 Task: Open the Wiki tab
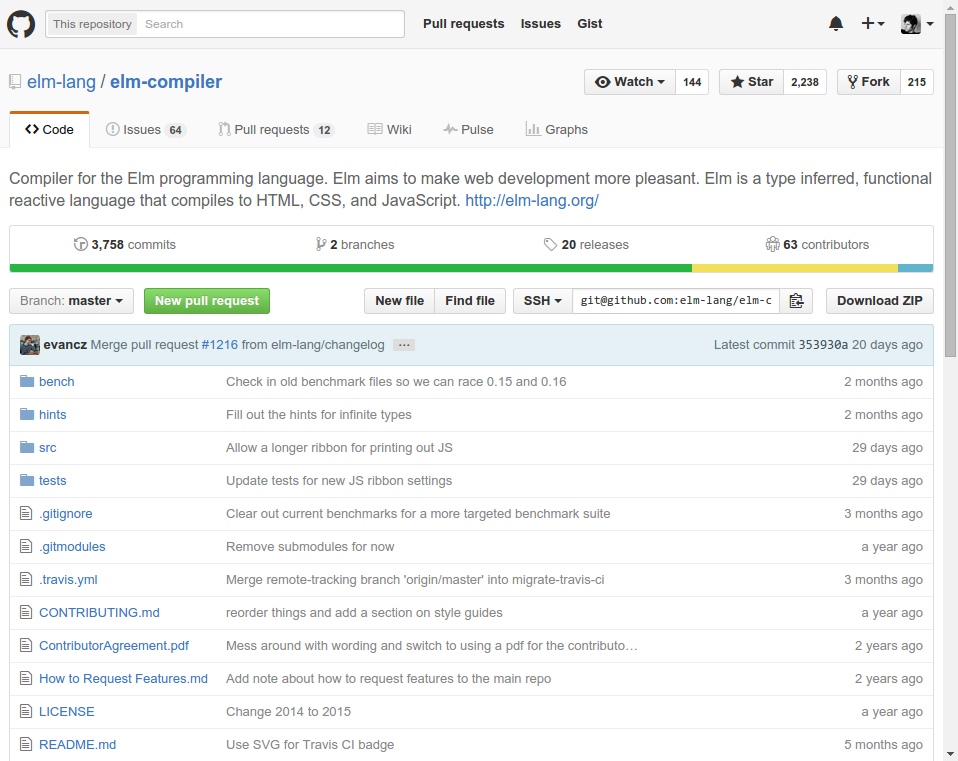coord(389,129)
